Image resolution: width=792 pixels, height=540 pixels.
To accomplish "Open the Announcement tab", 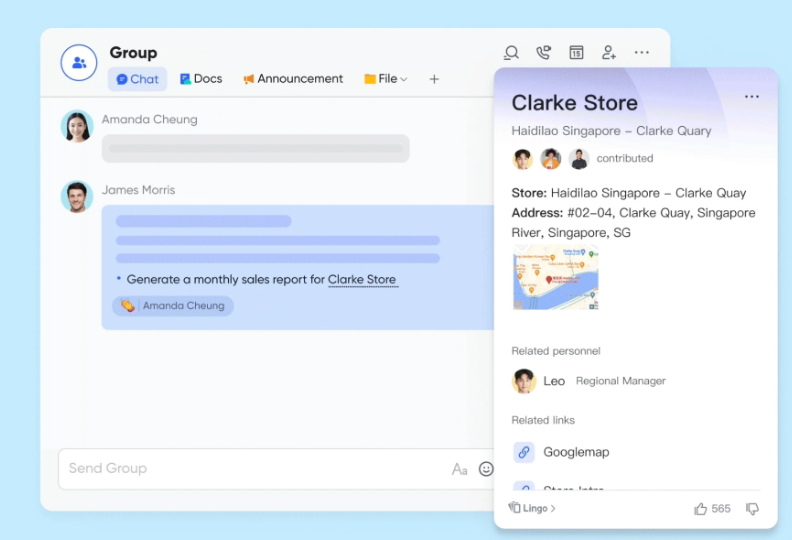I will tap(293, 79).
